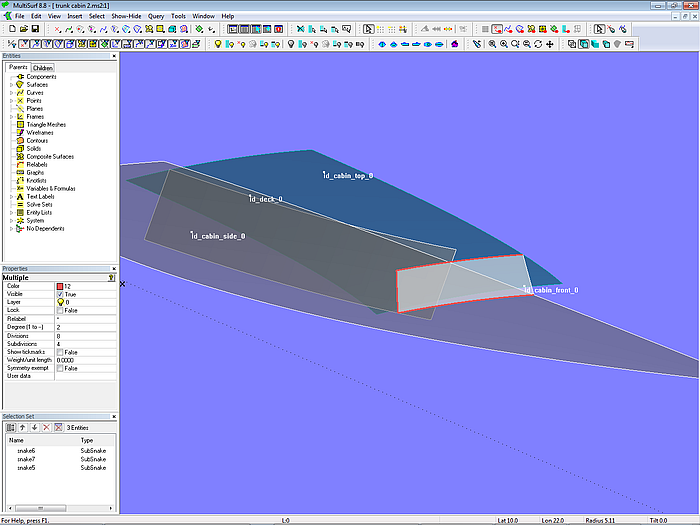Select the arrow pointer tool in toolbar

(368, 29)
